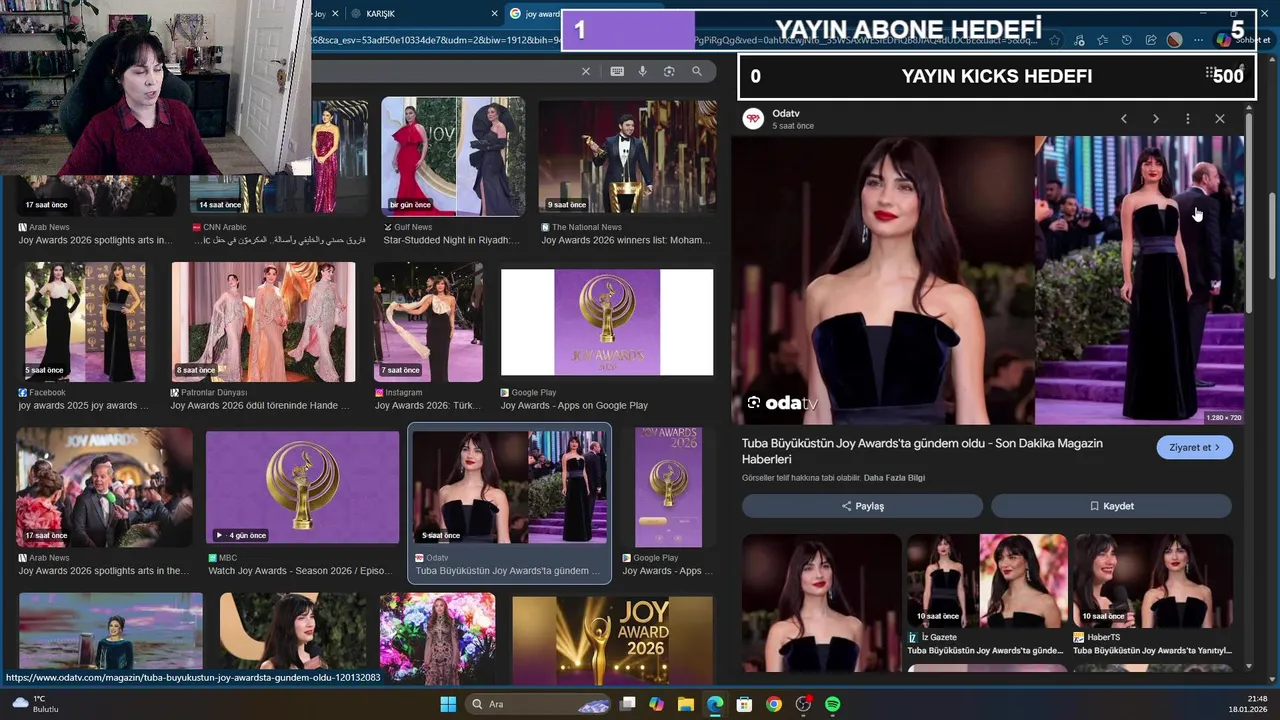This screenshot has width=1280, height=720.
Task: Clear the Google search box with X
Action: pos(586,71)
